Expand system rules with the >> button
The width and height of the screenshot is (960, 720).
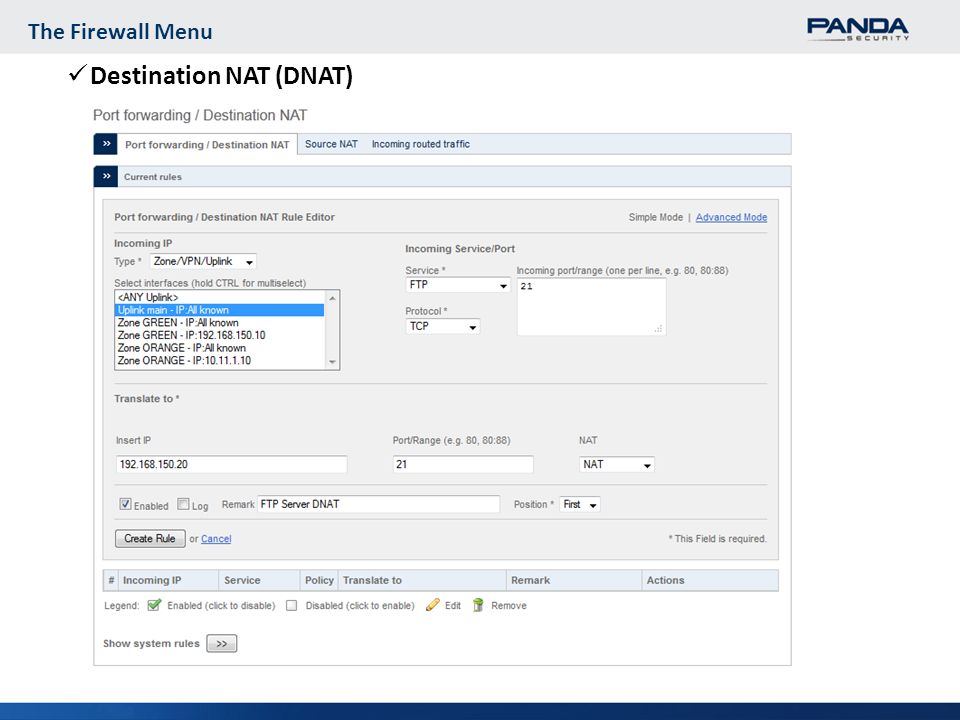pyautogui.click(x=222, y=643)
